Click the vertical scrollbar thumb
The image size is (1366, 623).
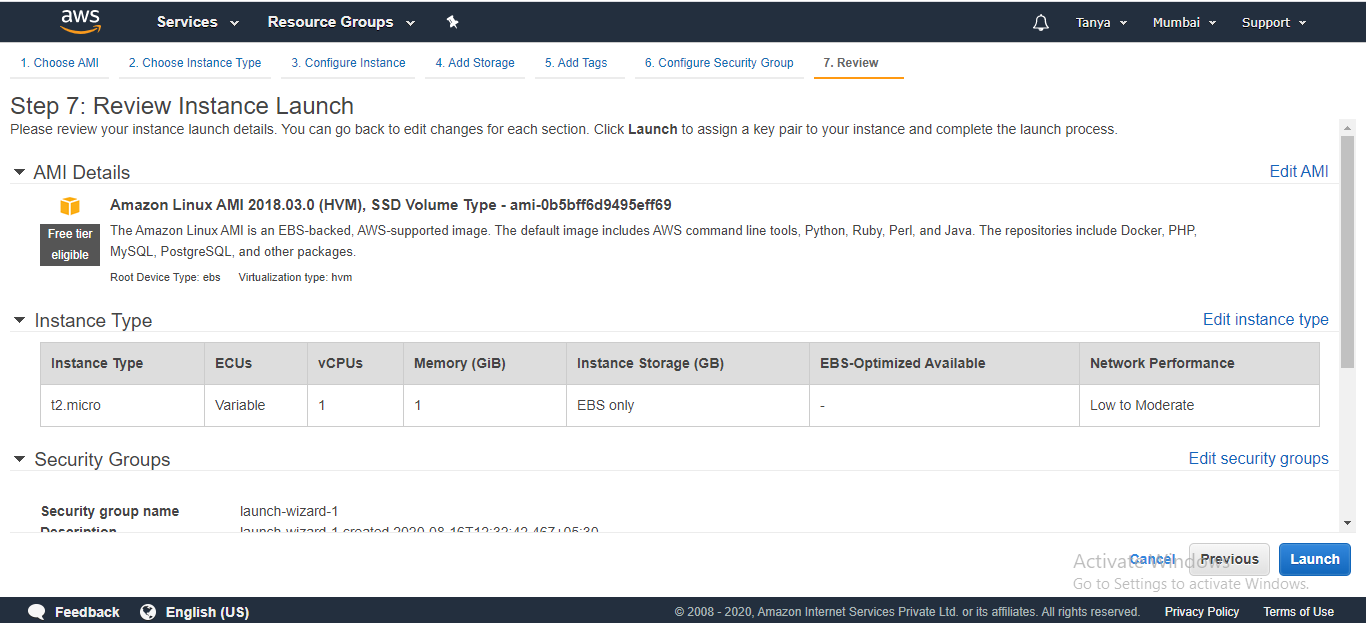[x=1347, y=251]
